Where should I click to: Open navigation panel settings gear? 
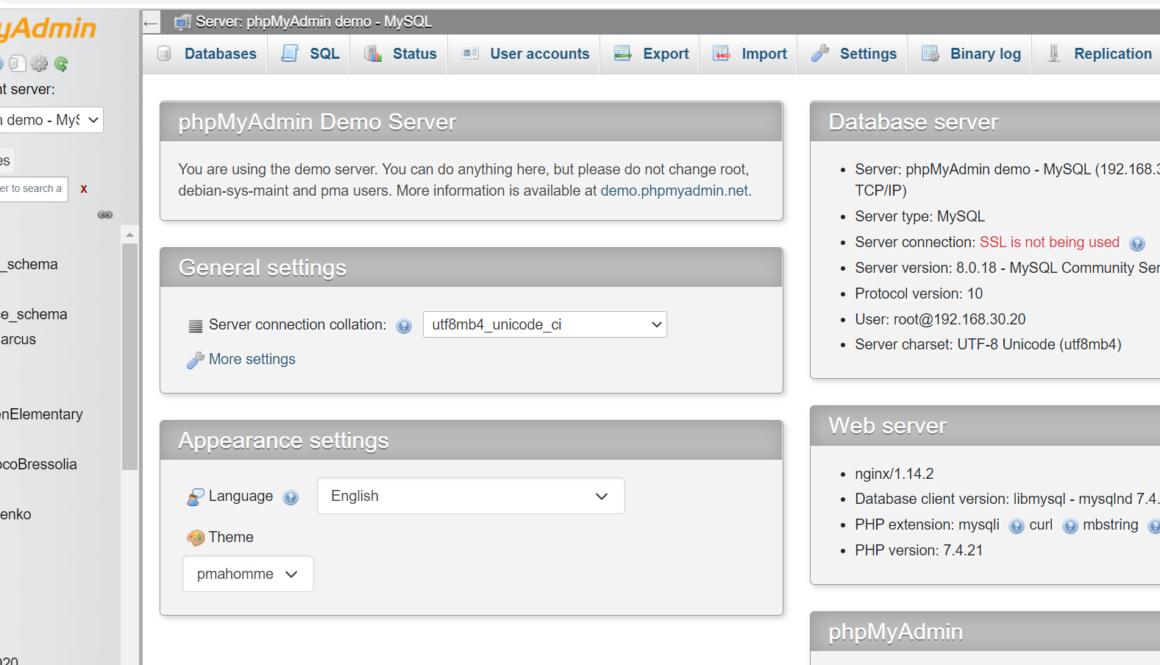tap(38, 63)
